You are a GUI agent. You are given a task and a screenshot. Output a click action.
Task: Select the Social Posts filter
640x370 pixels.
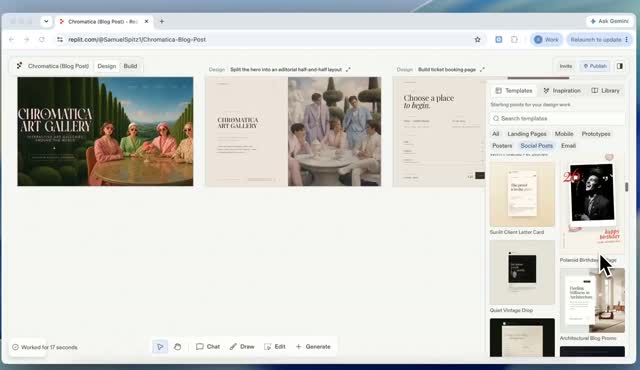536,146
